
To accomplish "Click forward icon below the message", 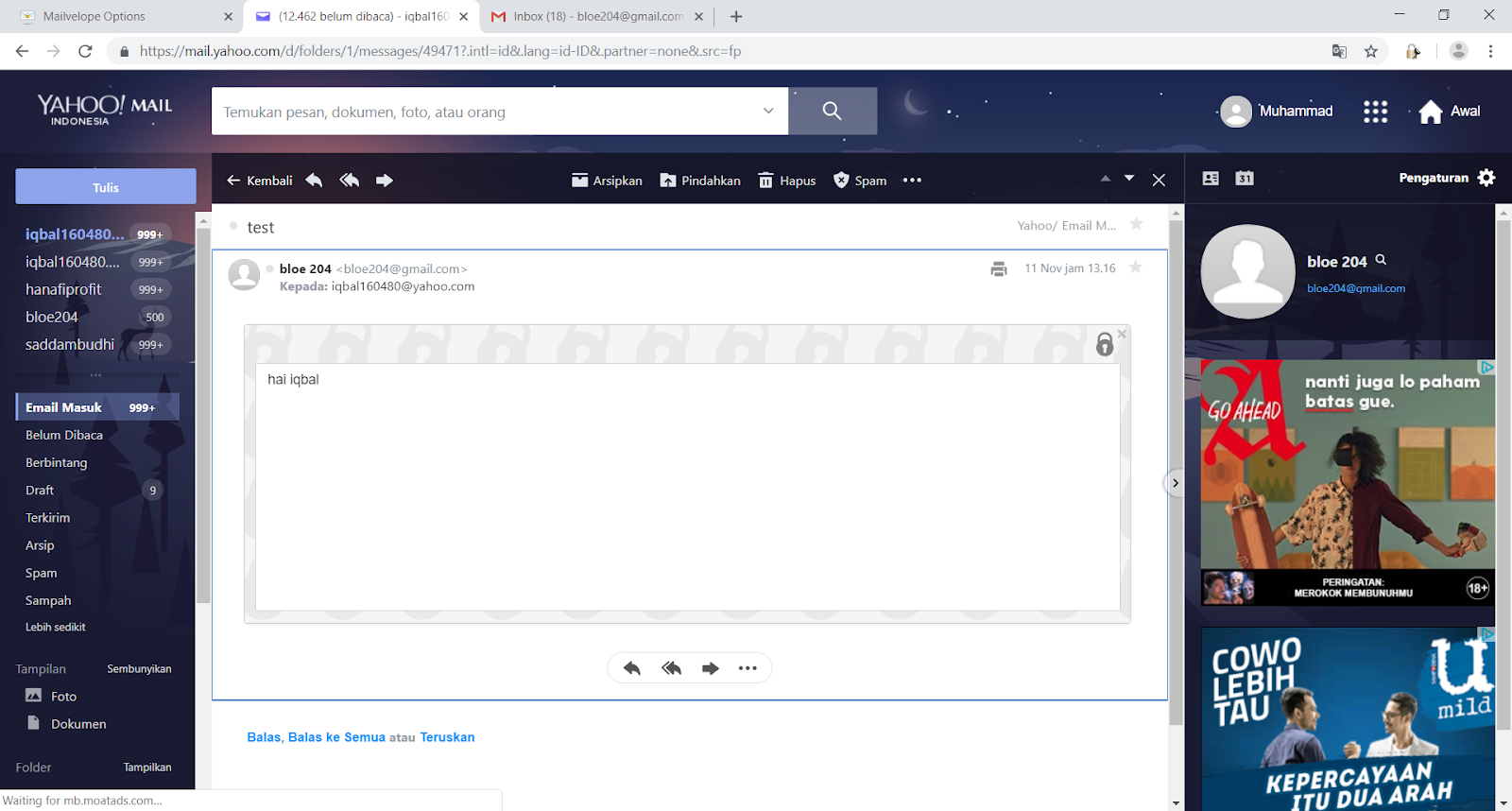I will tap(711, 668).
